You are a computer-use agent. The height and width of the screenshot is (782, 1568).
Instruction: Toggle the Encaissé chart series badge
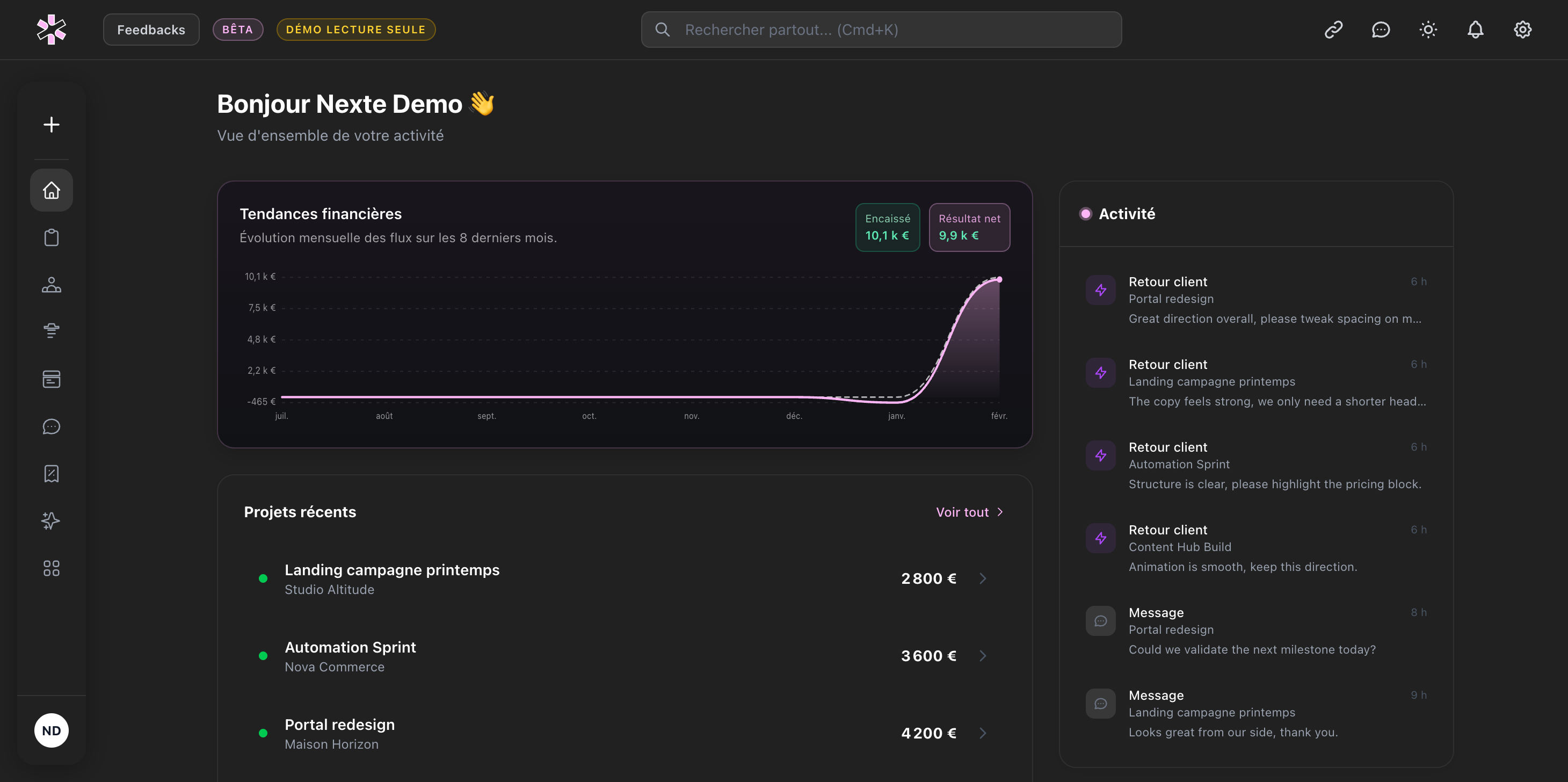(x=887, y=227)
